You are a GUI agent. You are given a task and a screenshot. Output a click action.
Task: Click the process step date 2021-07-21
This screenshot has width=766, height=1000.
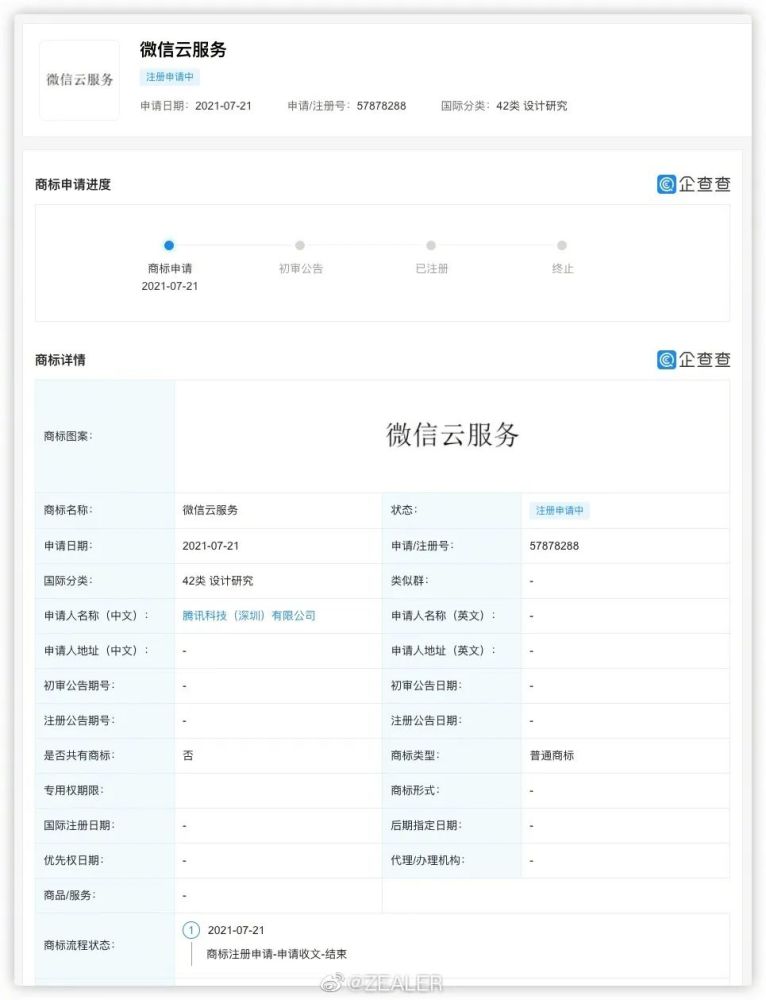click(x=236, y=930)
